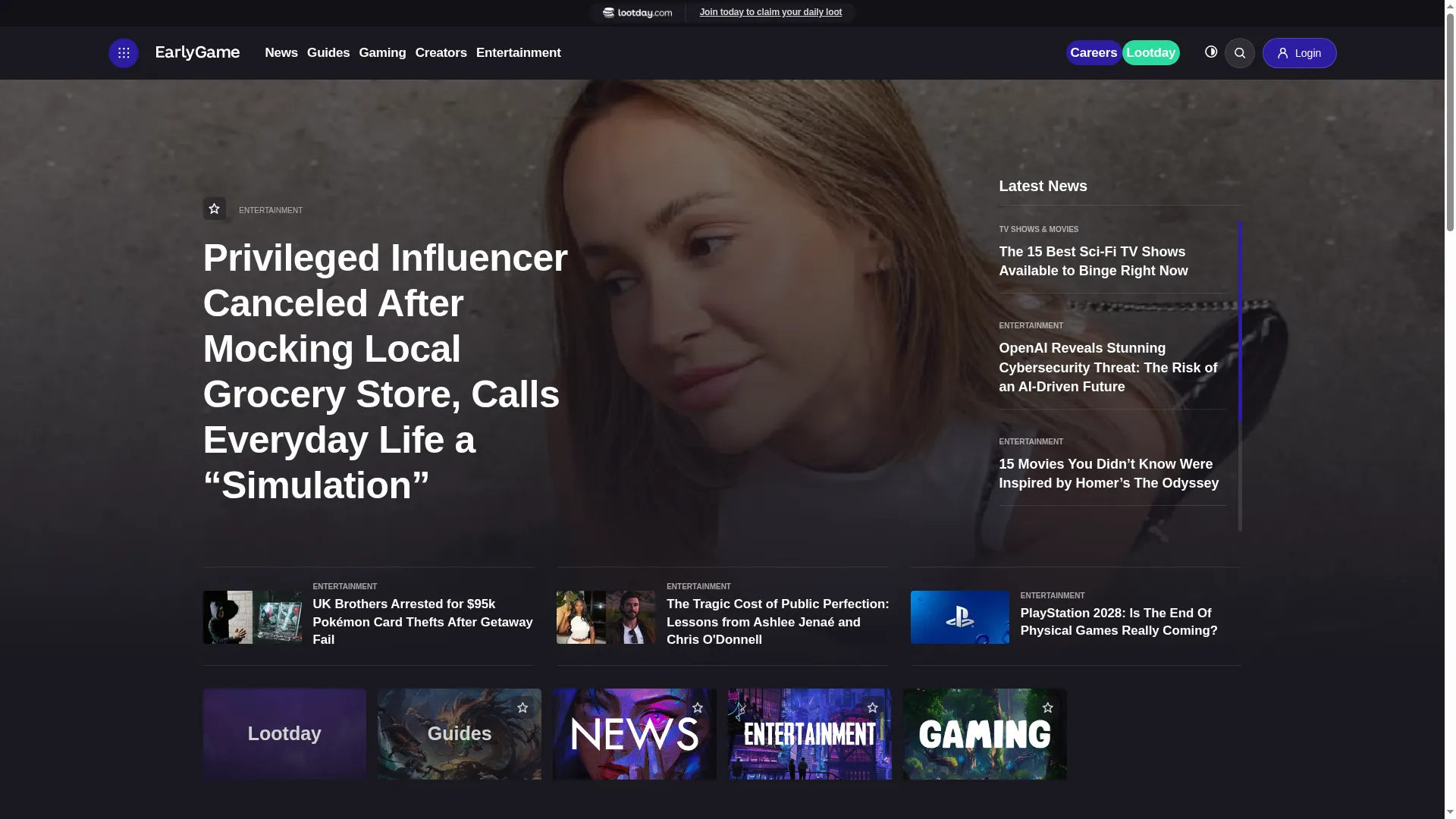Click the lootday.com logo in top banner

coord(637,13)
